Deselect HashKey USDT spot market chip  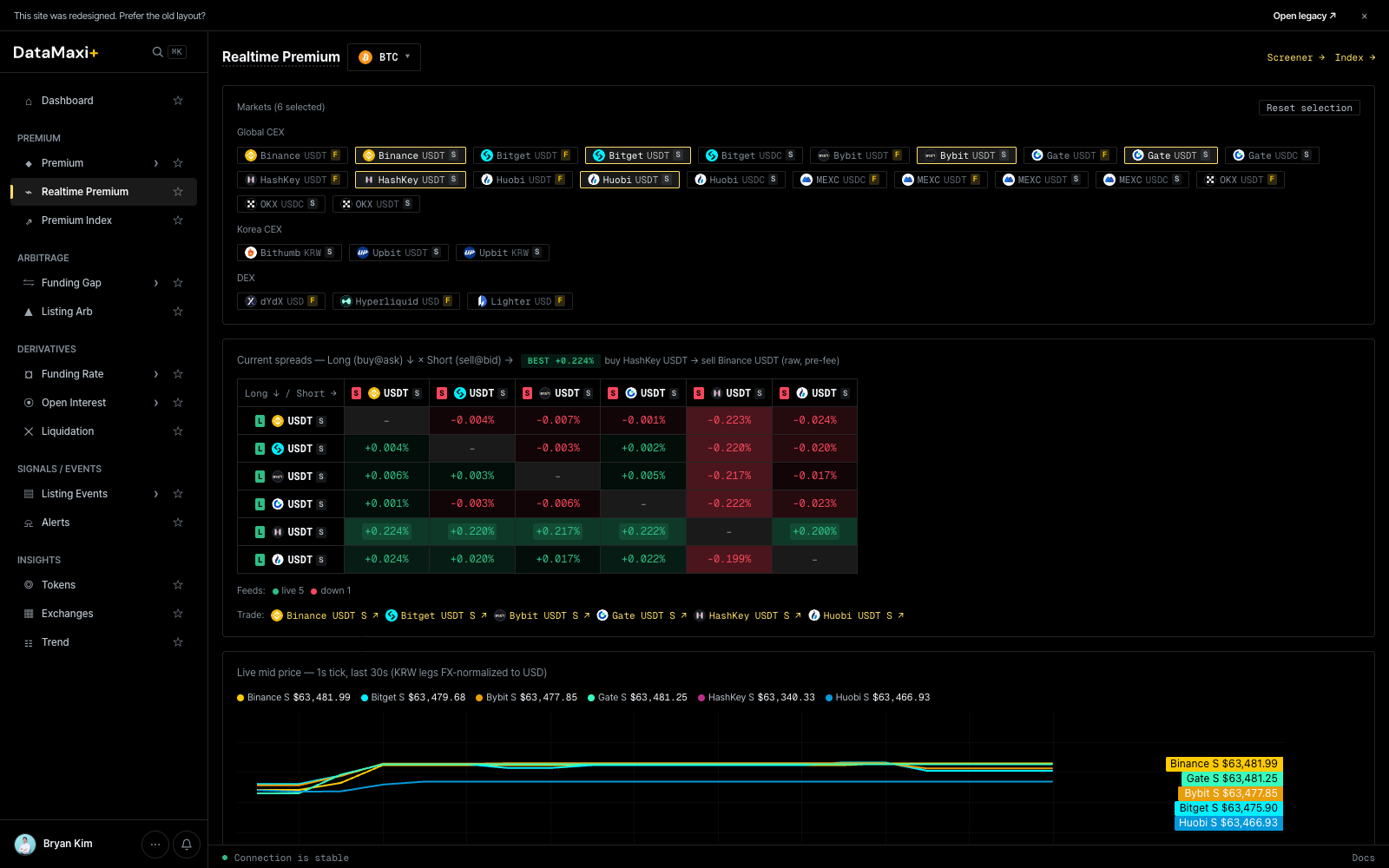tap(411, 180)
